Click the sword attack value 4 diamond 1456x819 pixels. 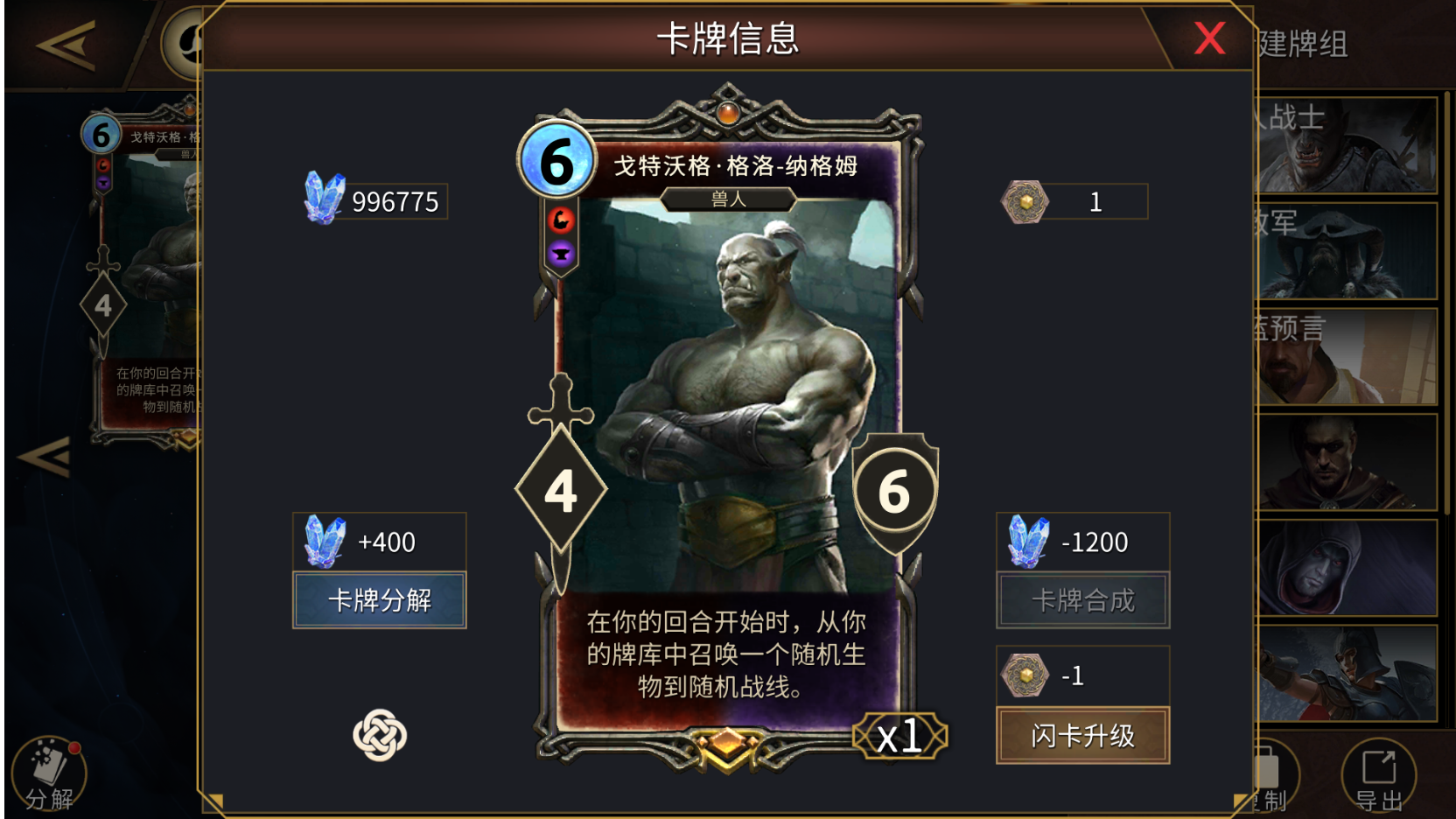click(x=561, y=490)
